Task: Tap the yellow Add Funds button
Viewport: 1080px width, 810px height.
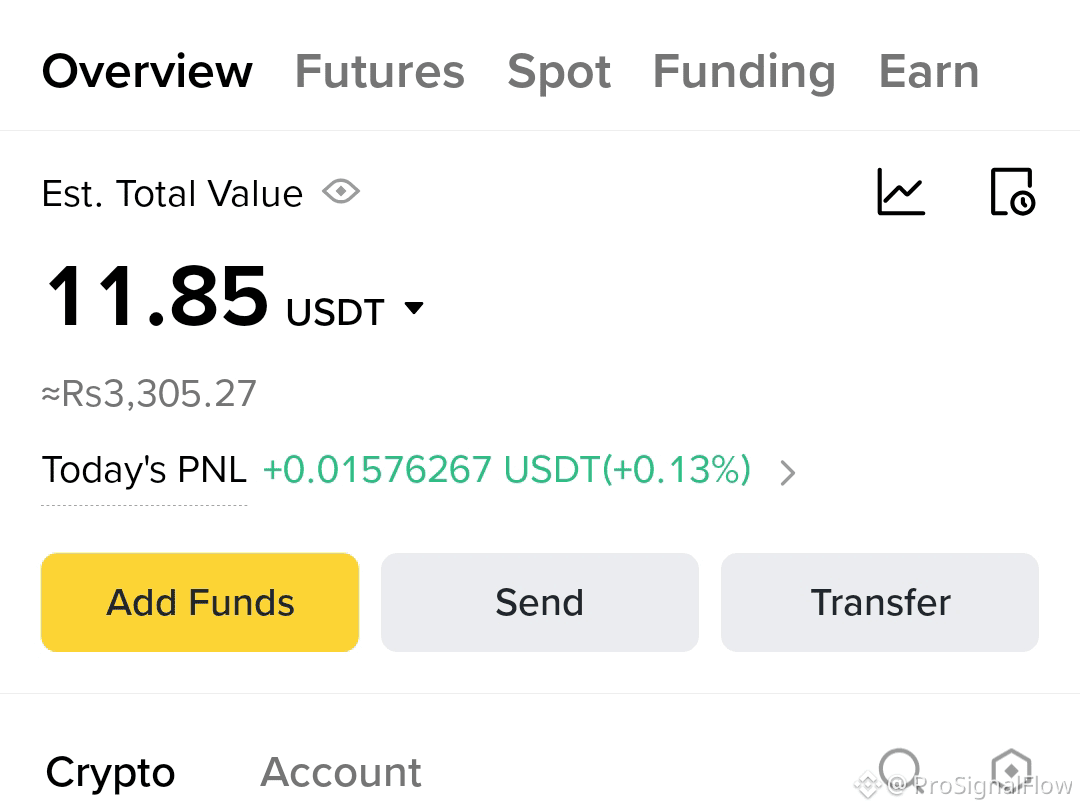Action: 200,602
